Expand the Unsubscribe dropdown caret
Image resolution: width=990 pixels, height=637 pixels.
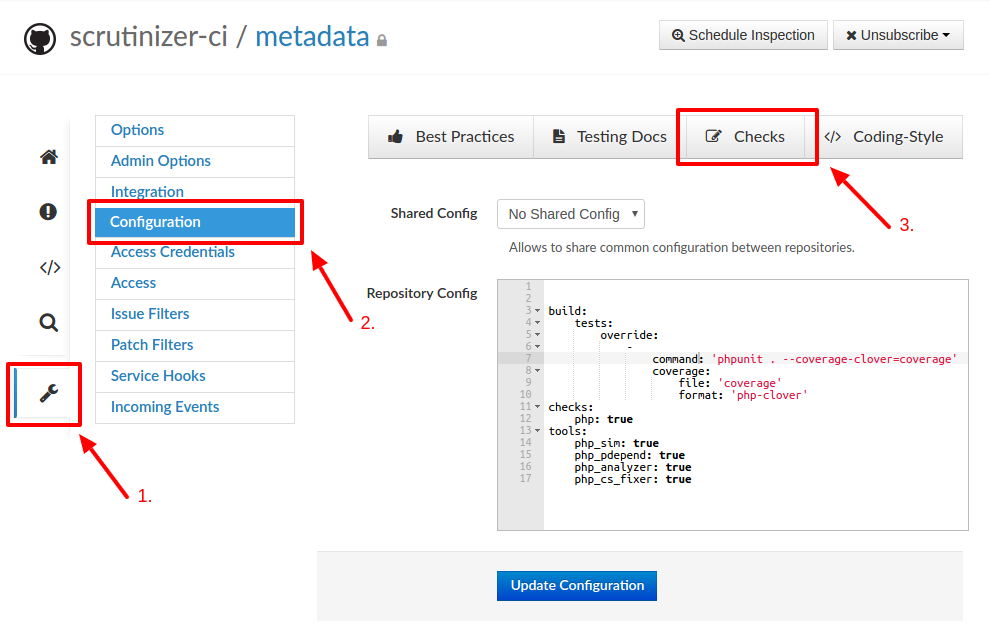point(946,35)
